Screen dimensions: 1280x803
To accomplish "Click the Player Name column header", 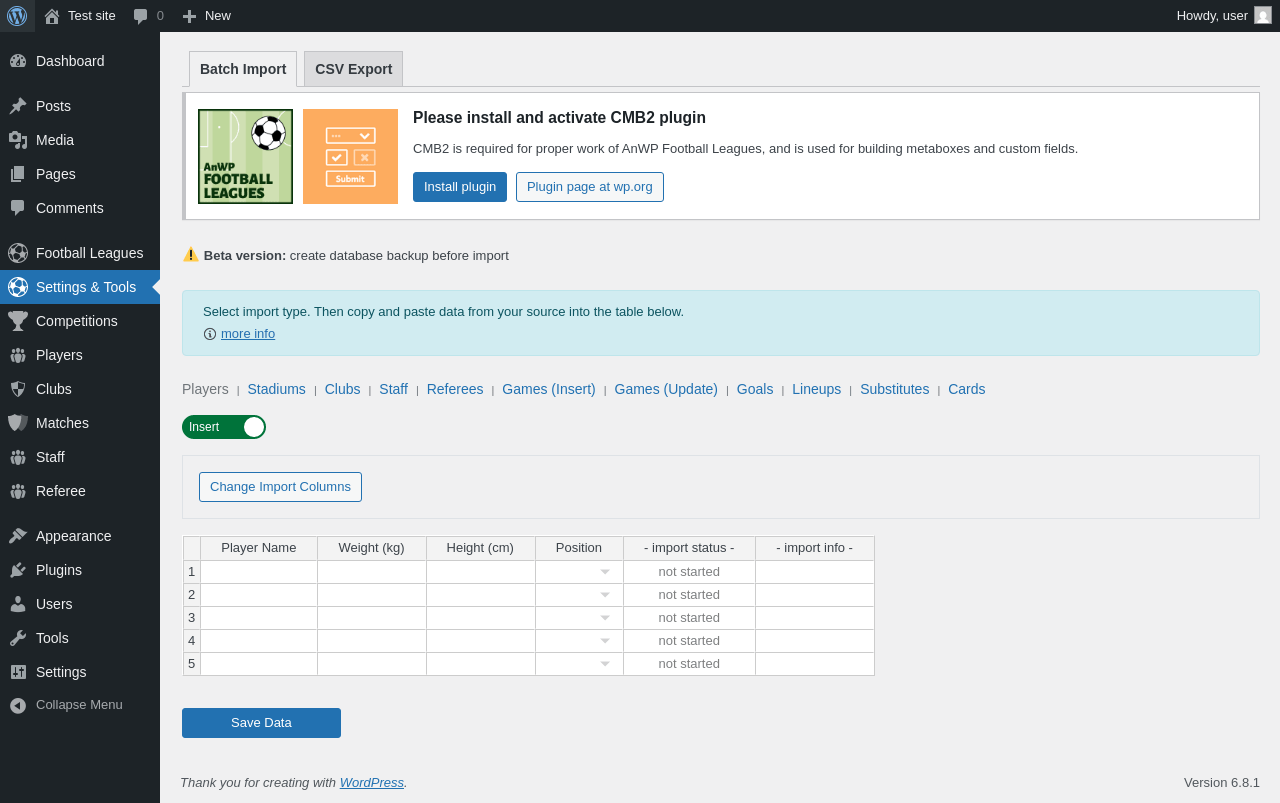I will pyautogui.click(x=259, y=548).
